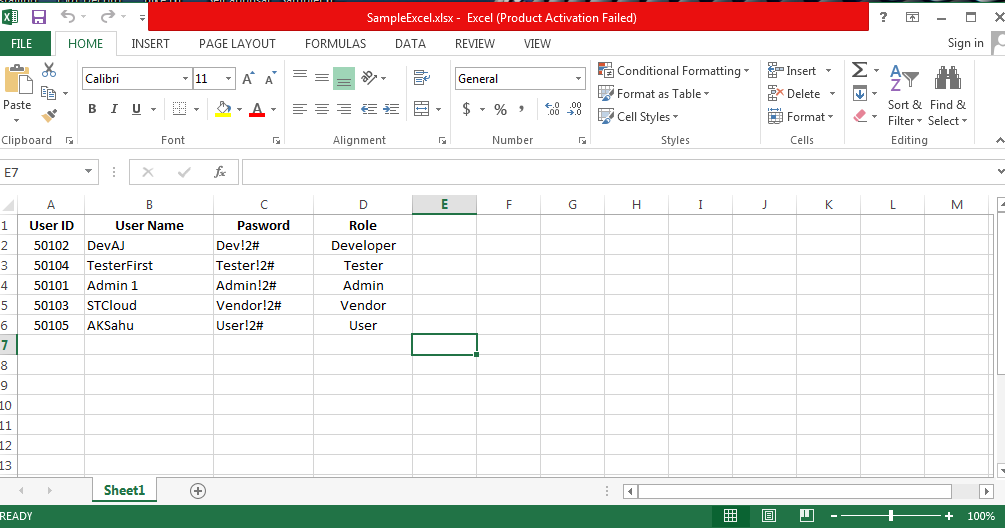1005x528 pixels.
Task: Open the Name Box dropdown arrow
Action: (x=88, y=172)
